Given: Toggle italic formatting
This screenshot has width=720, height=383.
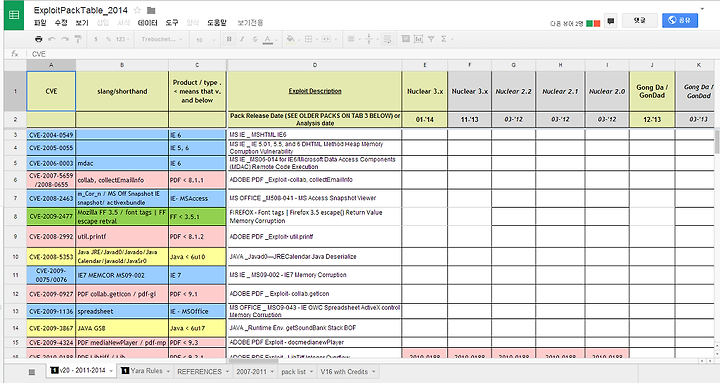Looking at the screenshot, I should 242,39.
